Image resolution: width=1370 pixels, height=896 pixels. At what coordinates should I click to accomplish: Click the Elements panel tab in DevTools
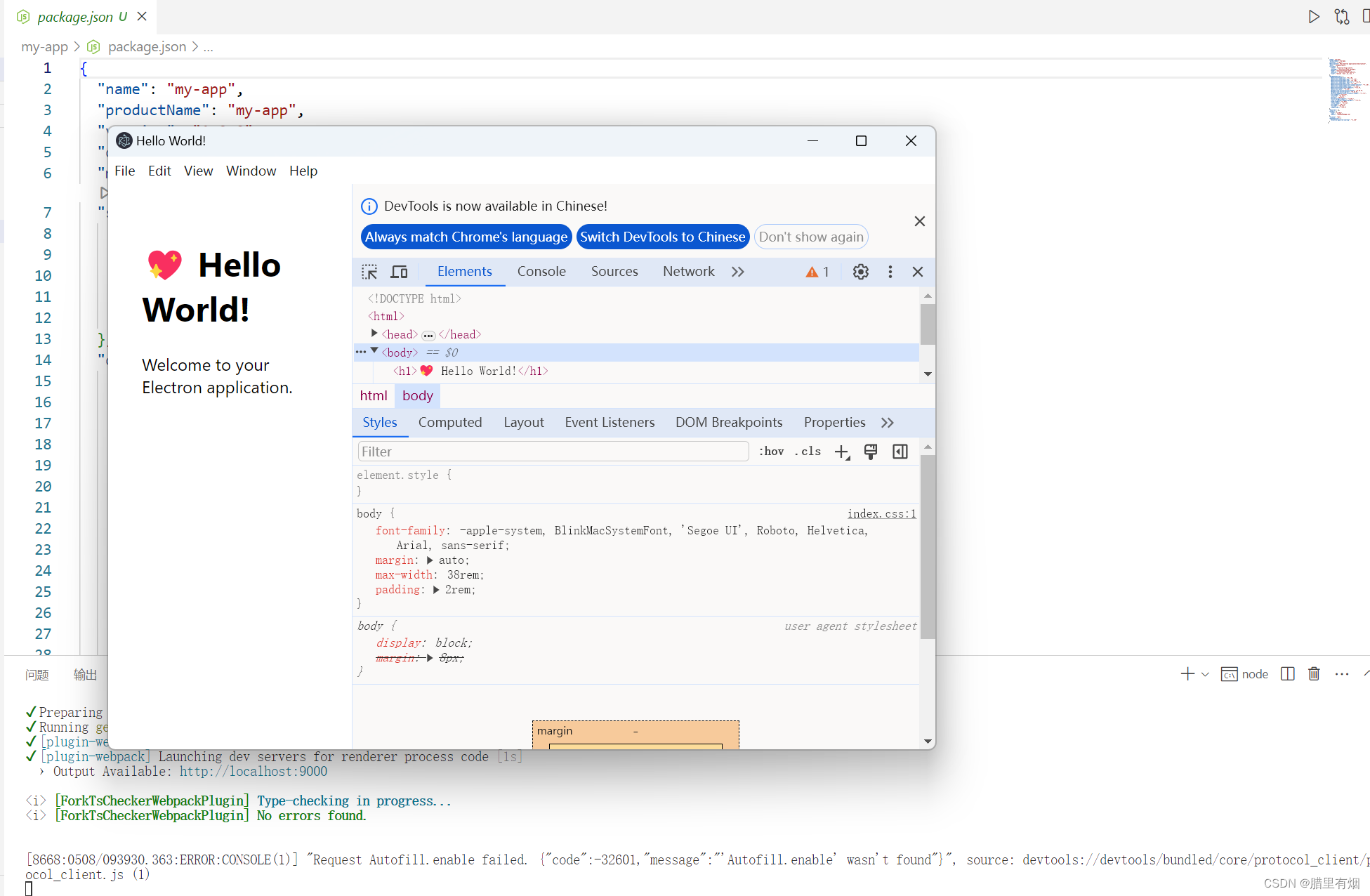coord(464,272)
